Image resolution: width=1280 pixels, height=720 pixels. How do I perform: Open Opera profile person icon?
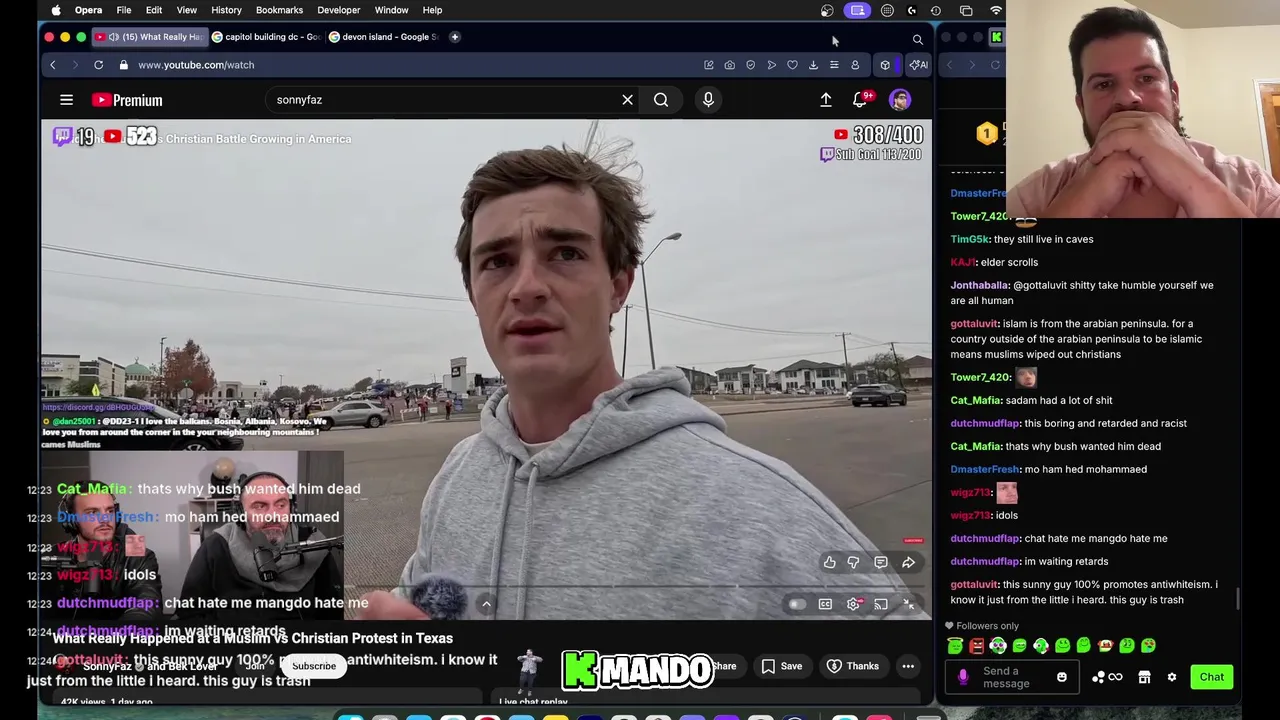855,65
